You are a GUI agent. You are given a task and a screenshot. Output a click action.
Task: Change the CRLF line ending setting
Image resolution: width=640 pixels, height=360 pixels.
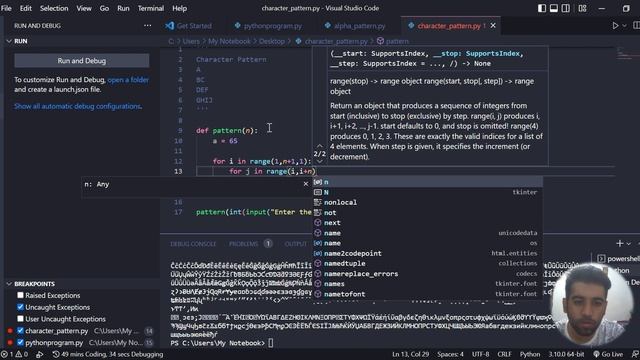[504, 354]
